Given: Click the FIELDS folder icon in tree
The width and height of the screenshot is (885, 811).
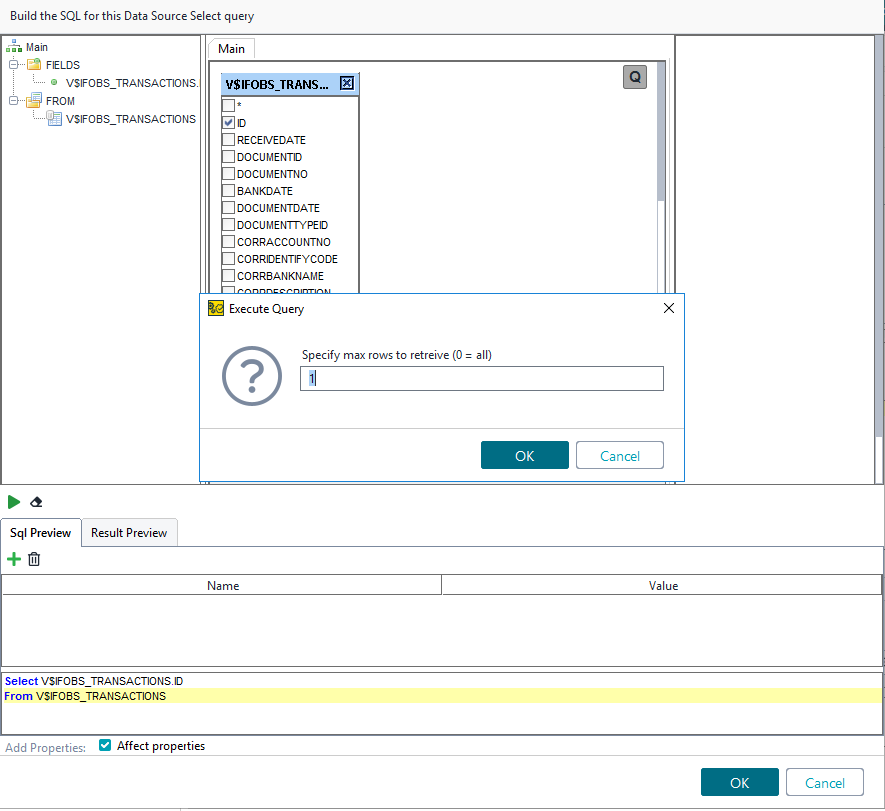Looking at the screenshot, I should tap(34, 65).
